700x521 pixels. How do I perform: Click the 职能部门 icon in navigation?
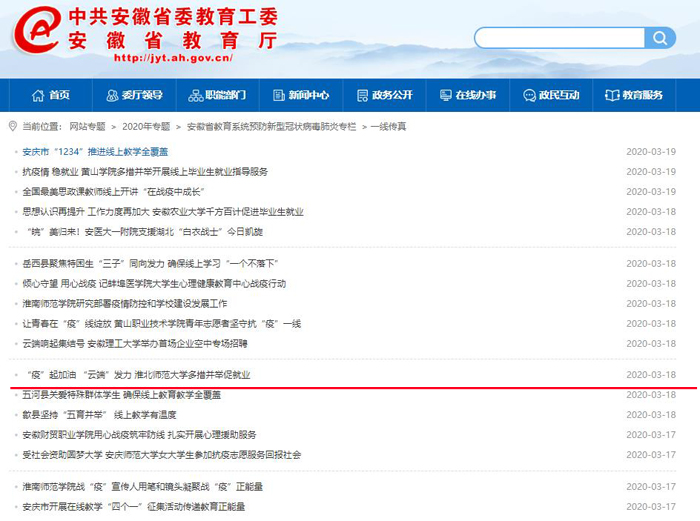click(194, 95)
